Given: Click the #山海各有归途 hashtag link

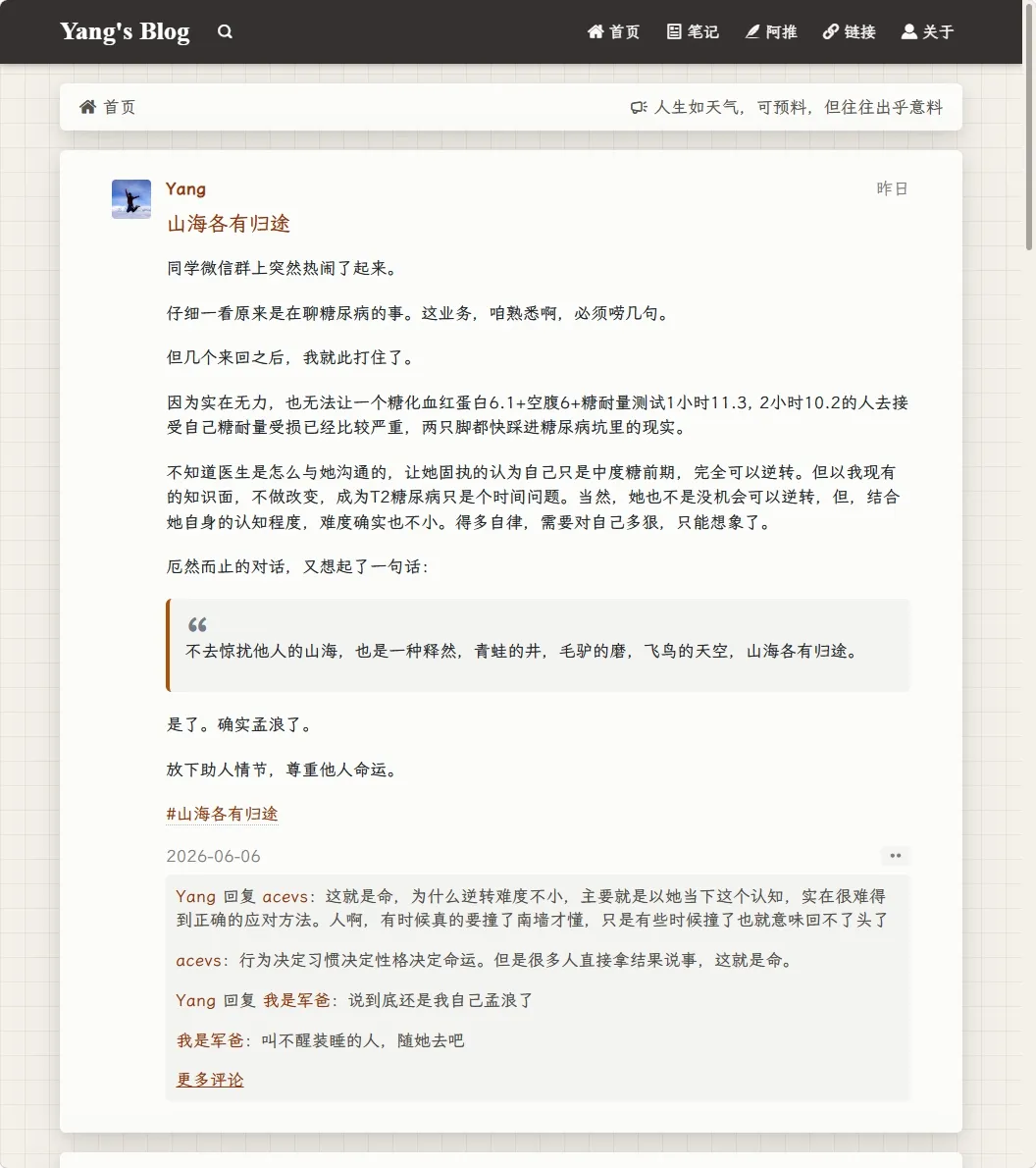Looking at the screenshot, I should click(x=222, y=814).
